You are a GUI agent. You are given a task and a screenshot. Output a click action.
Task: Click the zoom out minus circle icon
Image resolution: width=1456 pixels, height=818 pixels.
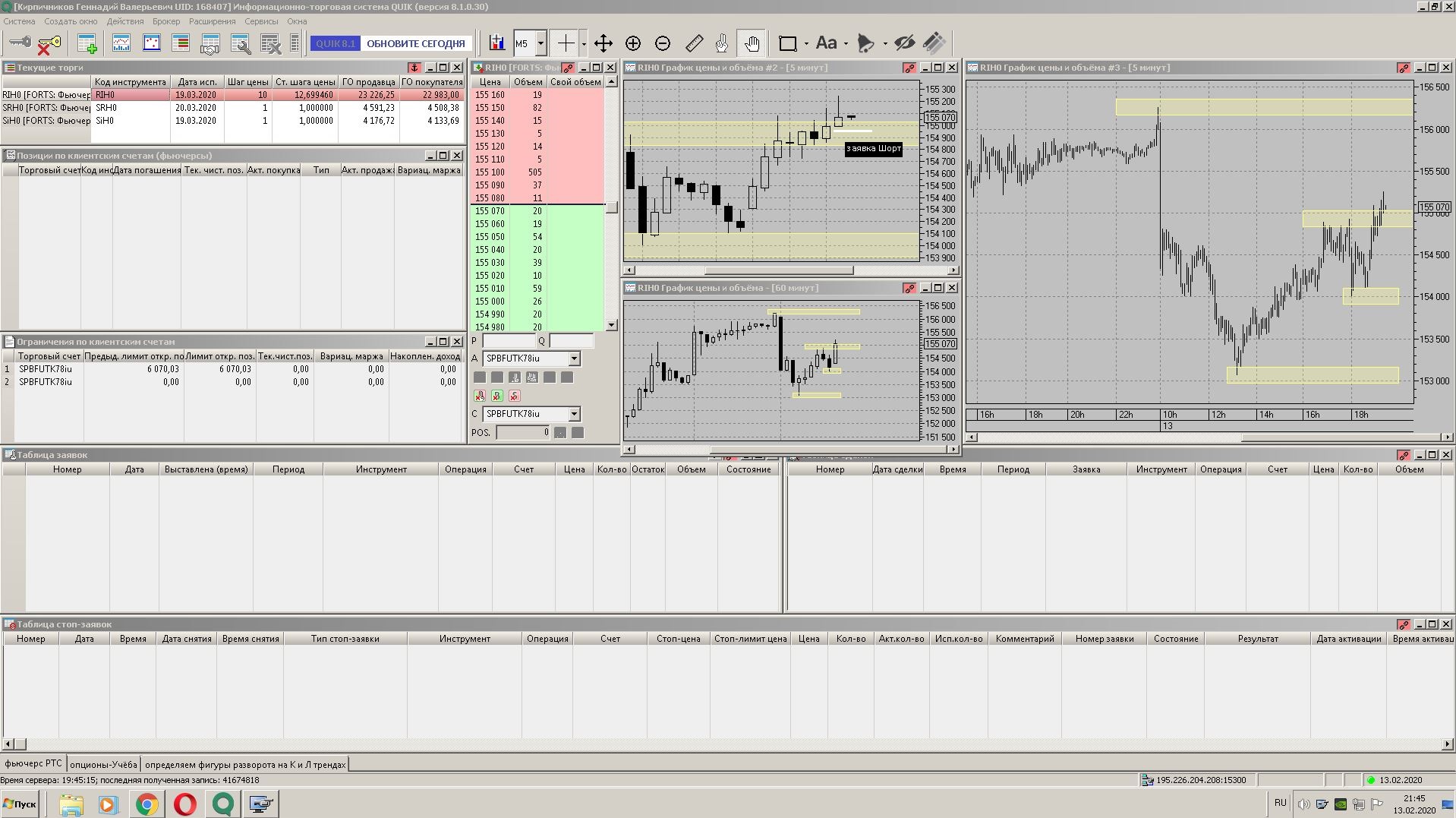pyautogui.click(x=663, y=43)
